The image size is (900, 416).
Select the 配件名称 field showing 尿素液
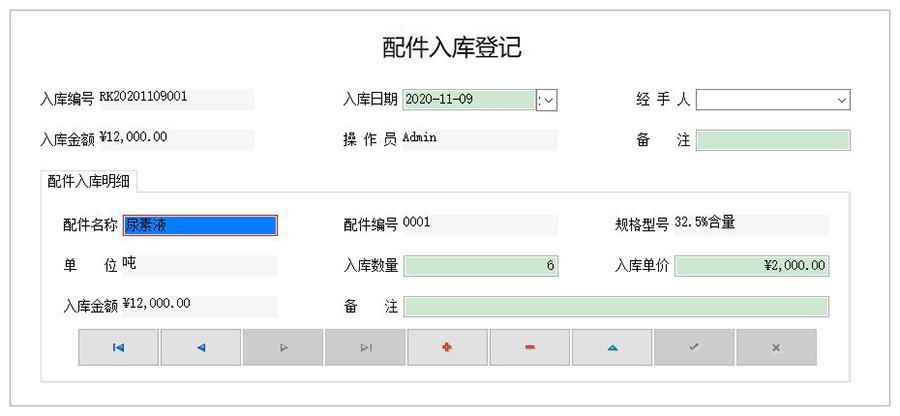[x=199, y=225]
